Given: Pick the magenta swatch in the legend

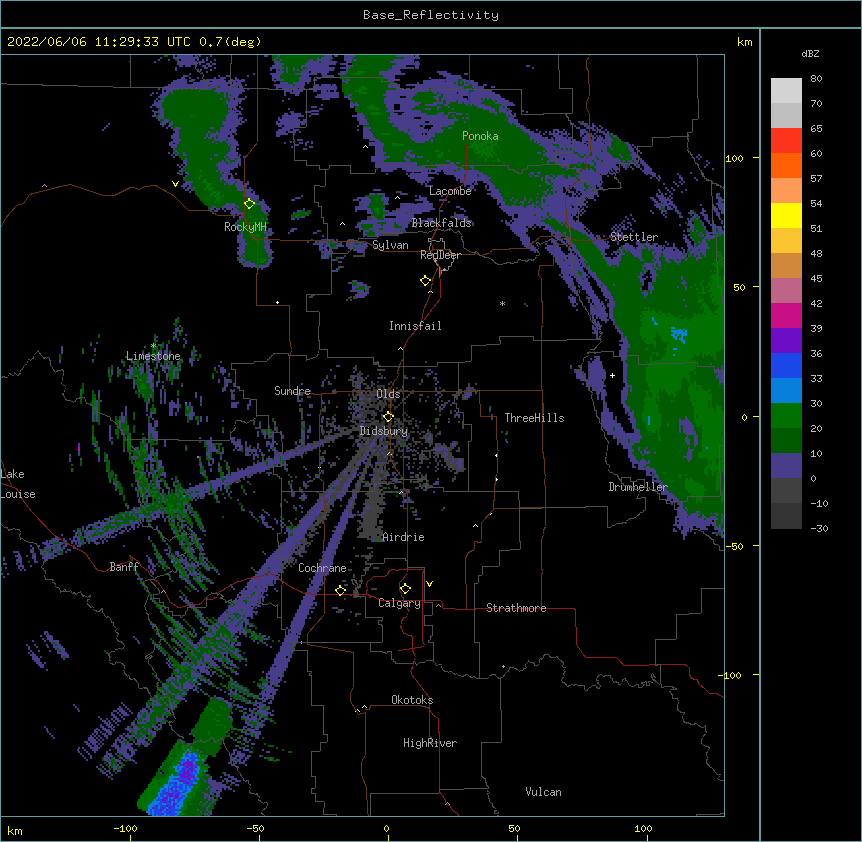Looking at the screenshot, I should click(x=786, y=315).
